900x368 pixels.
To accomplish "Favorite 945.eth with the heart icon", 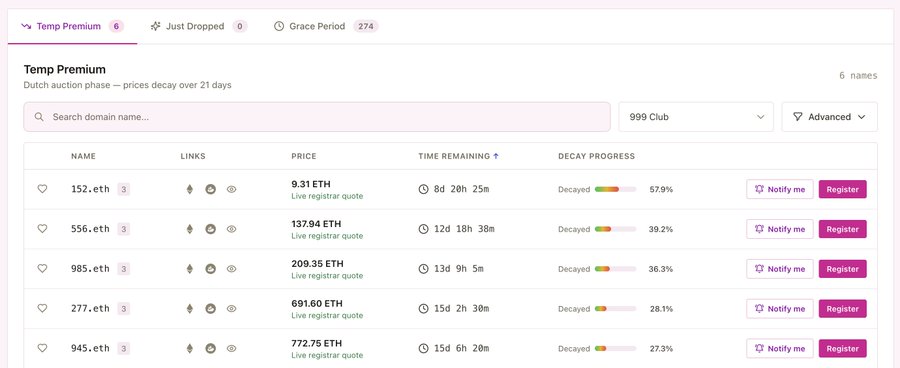I will (x=42, y=348).
